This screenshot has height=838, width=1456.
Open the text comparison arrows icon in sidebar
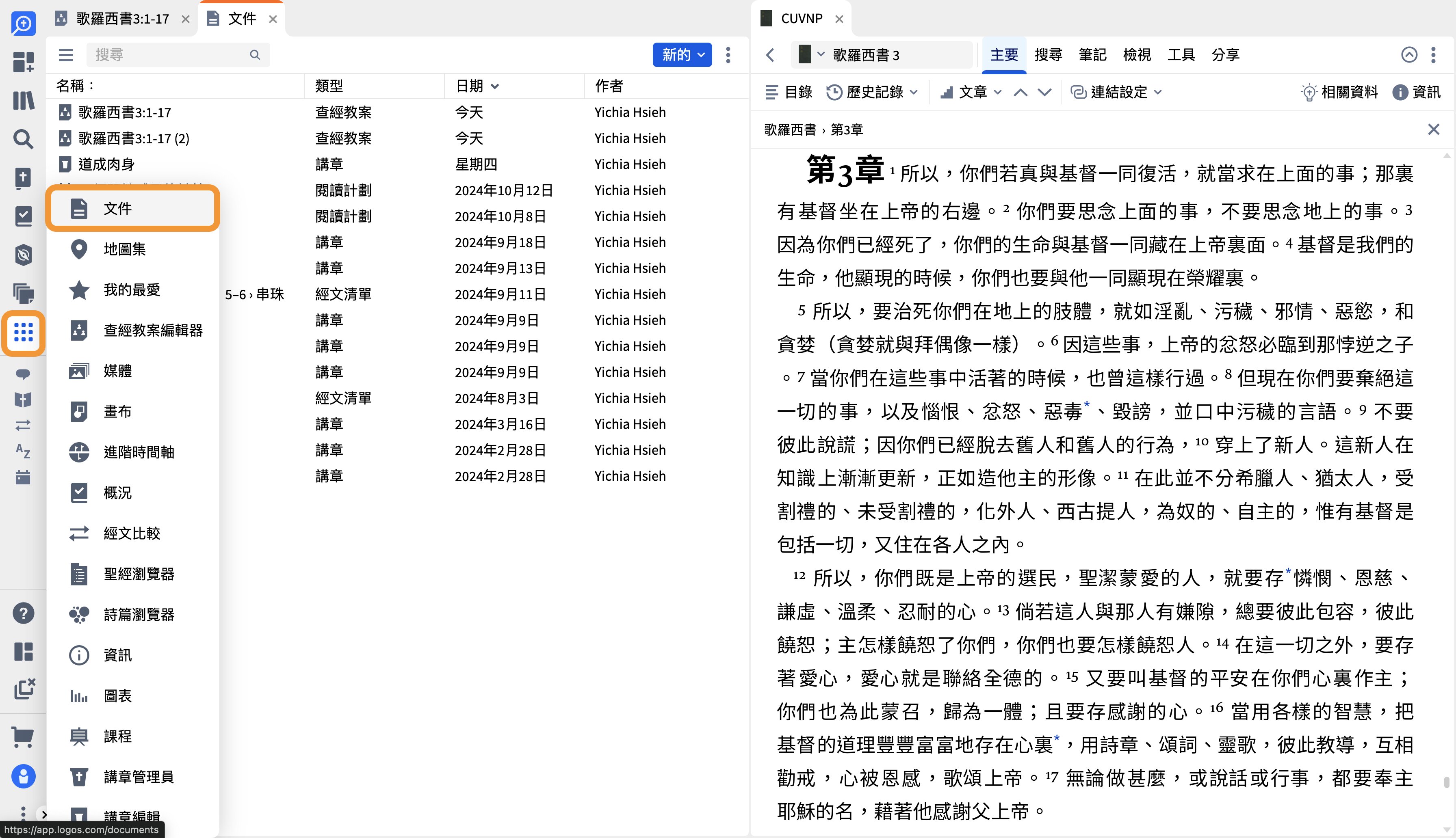[x=23, y=425]
